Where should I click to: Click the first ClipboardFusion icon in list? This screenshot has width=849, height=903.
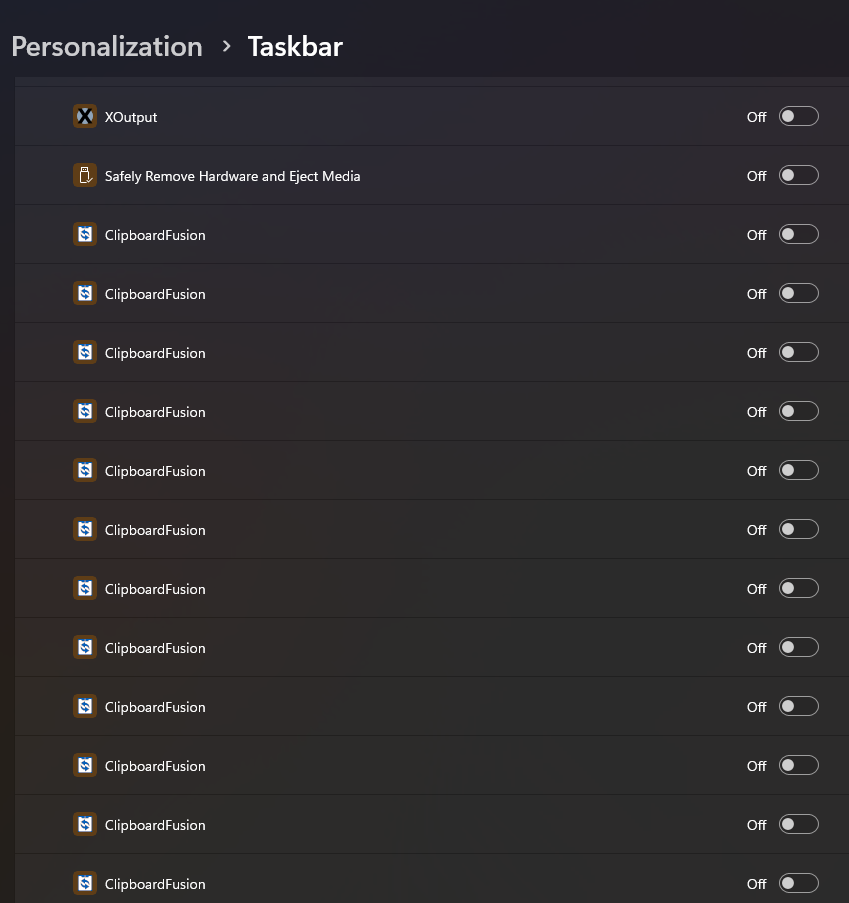pyautogui.click(x=85, y=235)
